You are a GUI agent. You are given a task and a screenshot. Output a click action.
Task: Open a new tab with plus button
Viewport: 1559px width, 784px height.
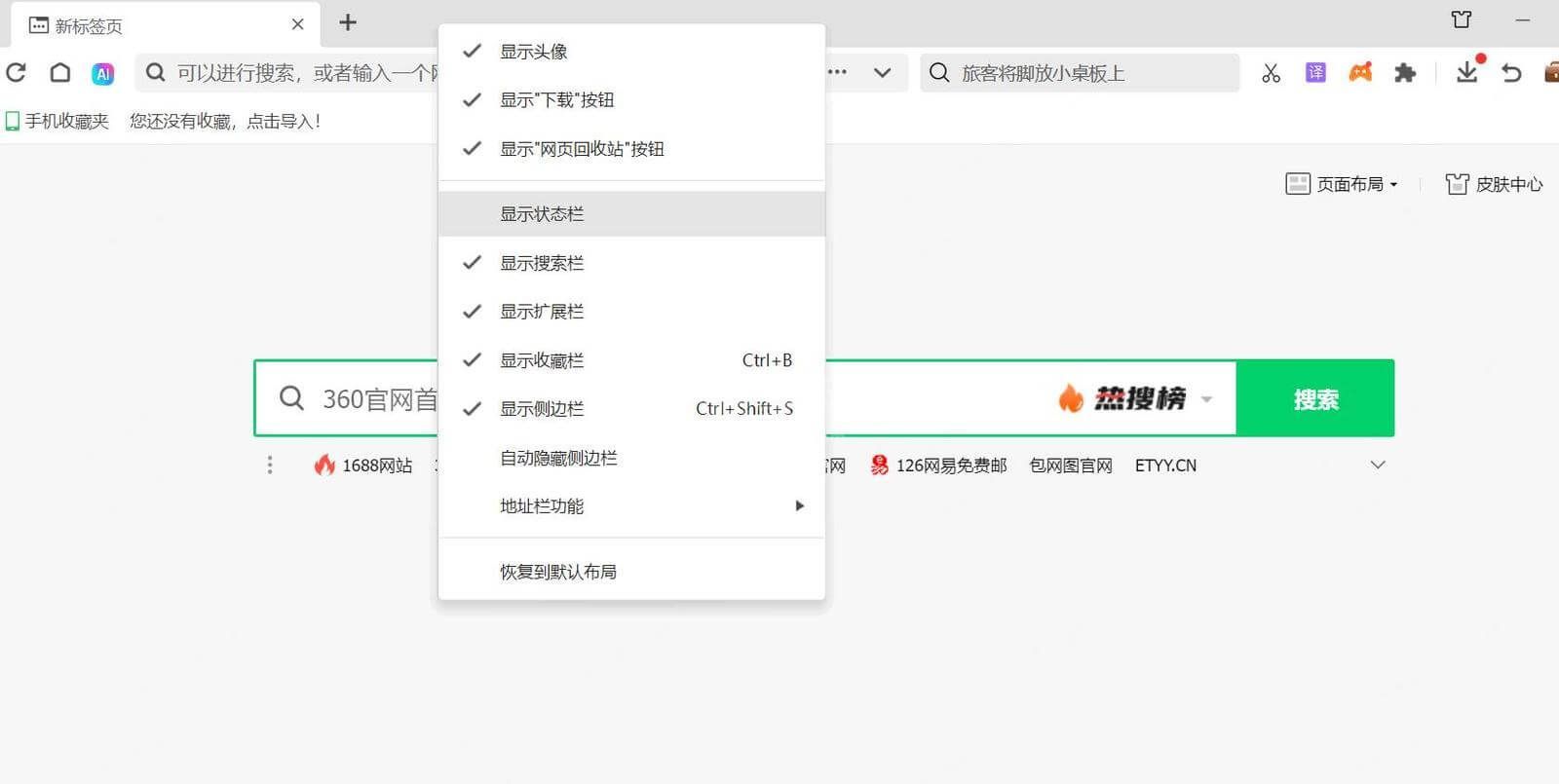click(348, 22)
